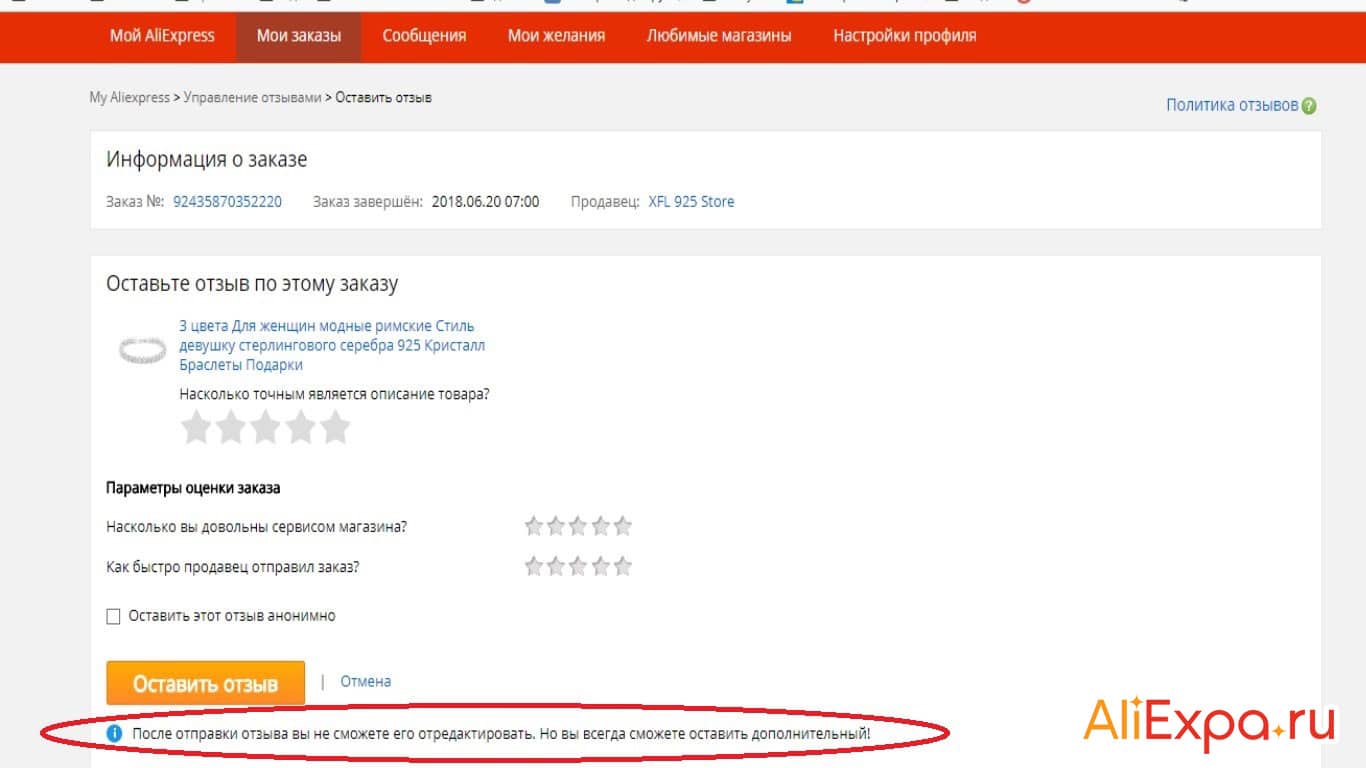Open seller XFL 925 Store link

coord(691,202)
